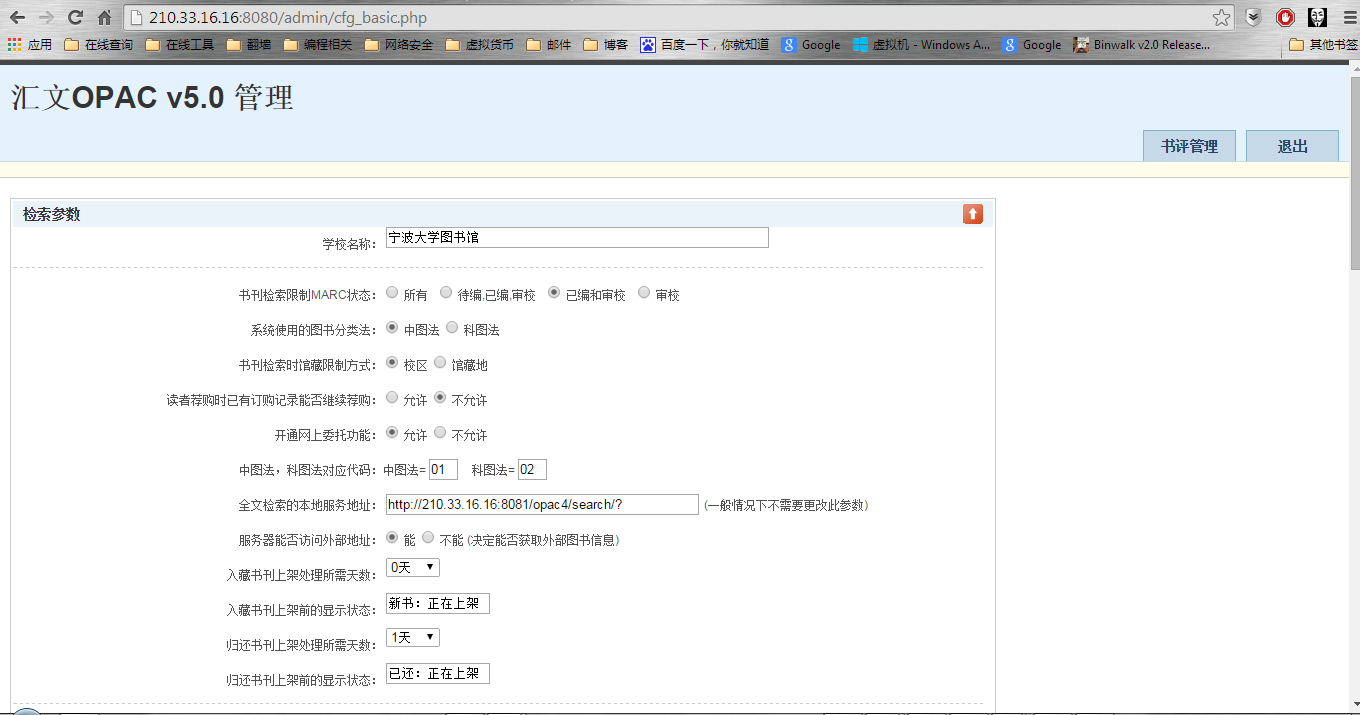Click the 汇文OPAC v5.0 管理 title
This screenshot has width=1360, height=715.
152,97
